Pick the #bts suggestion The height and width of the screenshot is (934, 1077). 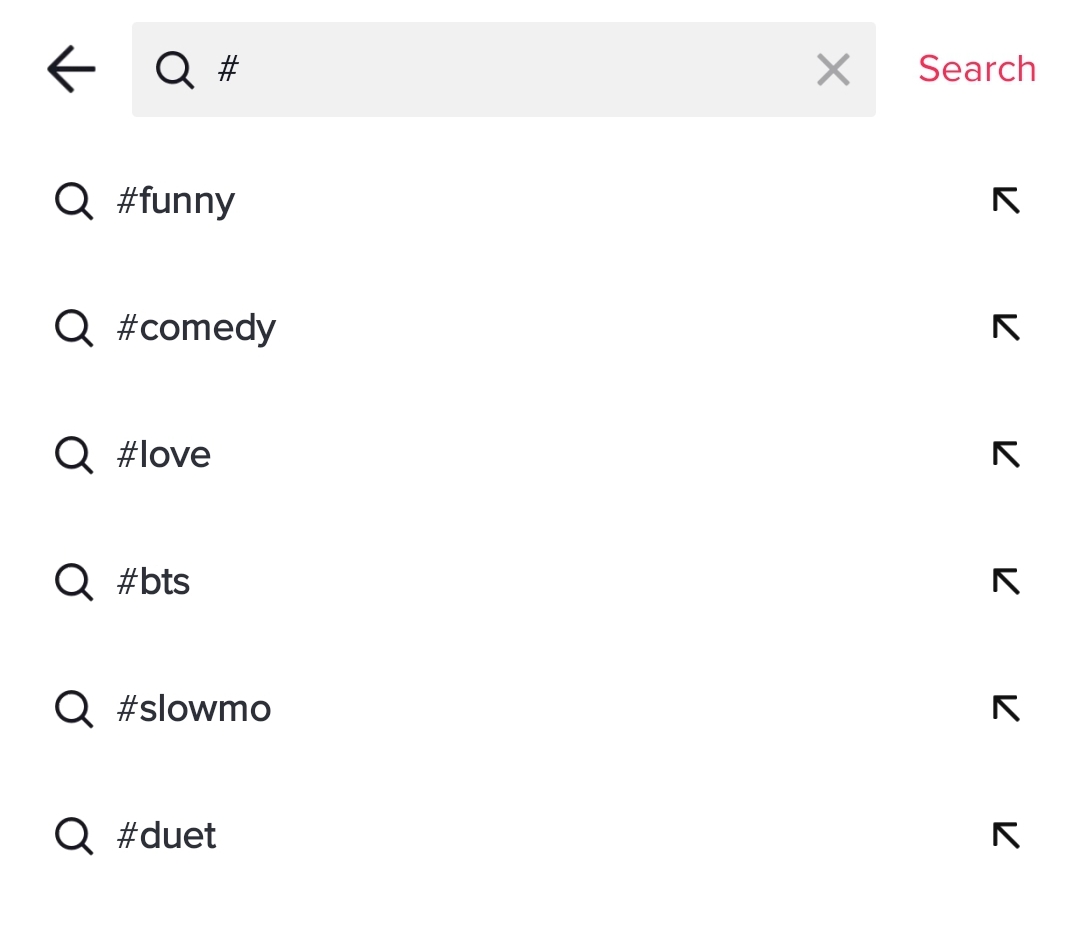154,582
